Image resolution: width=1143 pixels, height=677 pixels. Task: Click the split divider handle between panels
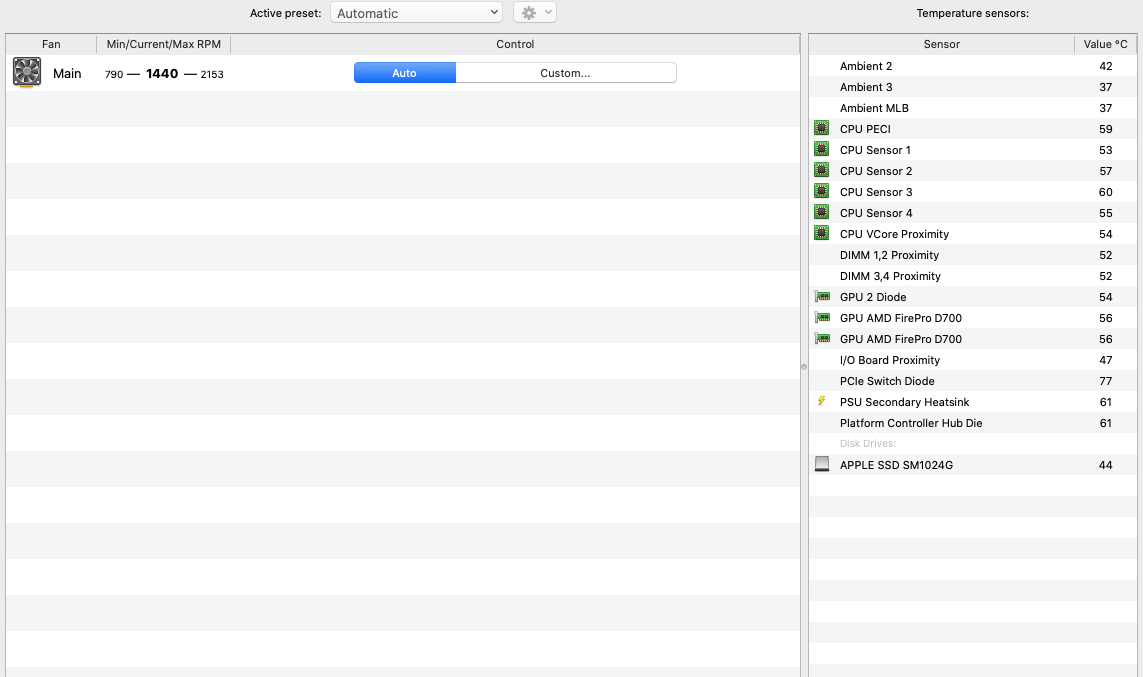coord(804,367)
